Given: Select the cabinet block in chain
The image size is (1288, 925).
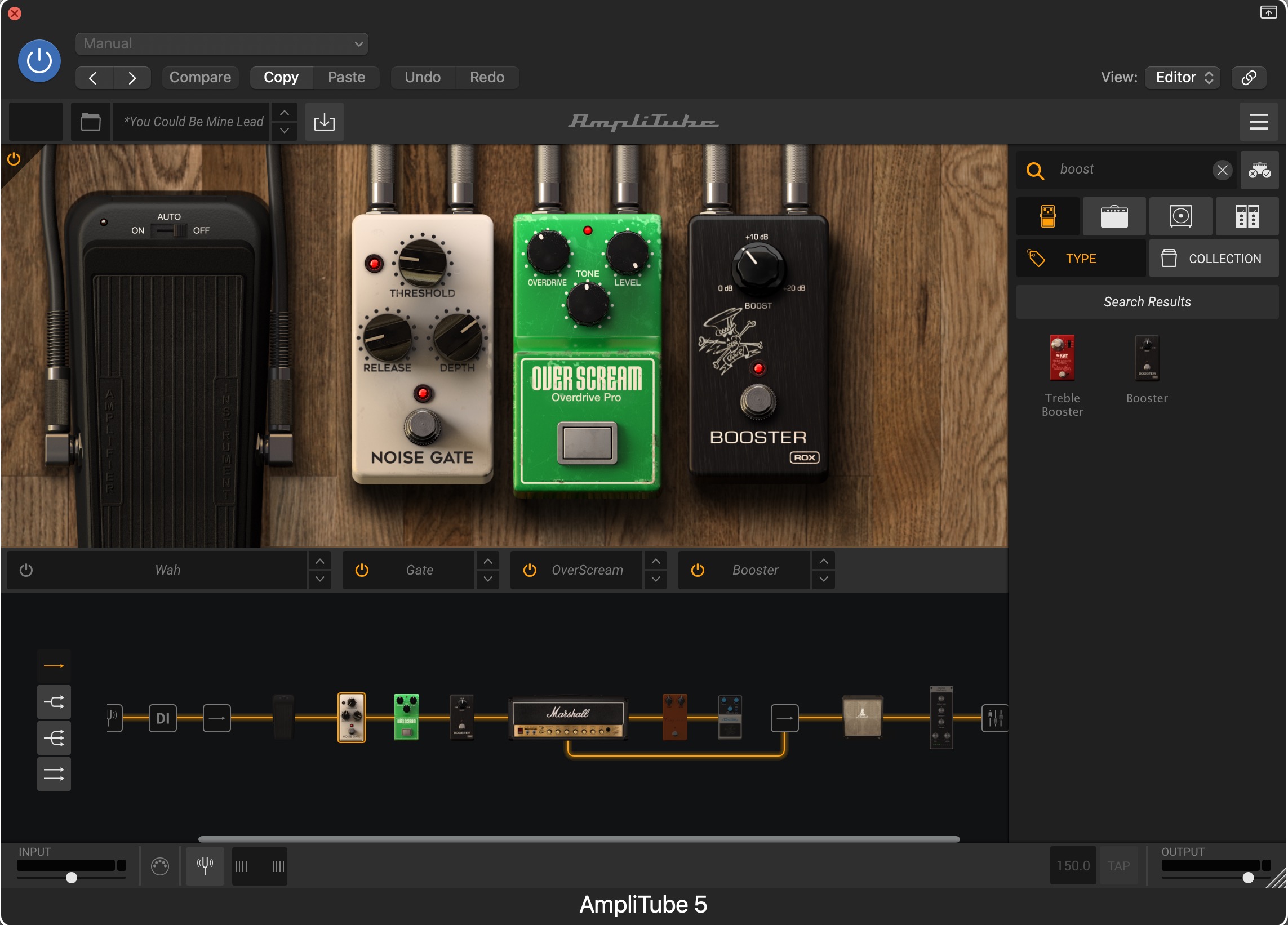Looking at the screenshot, I should [862, 717].
